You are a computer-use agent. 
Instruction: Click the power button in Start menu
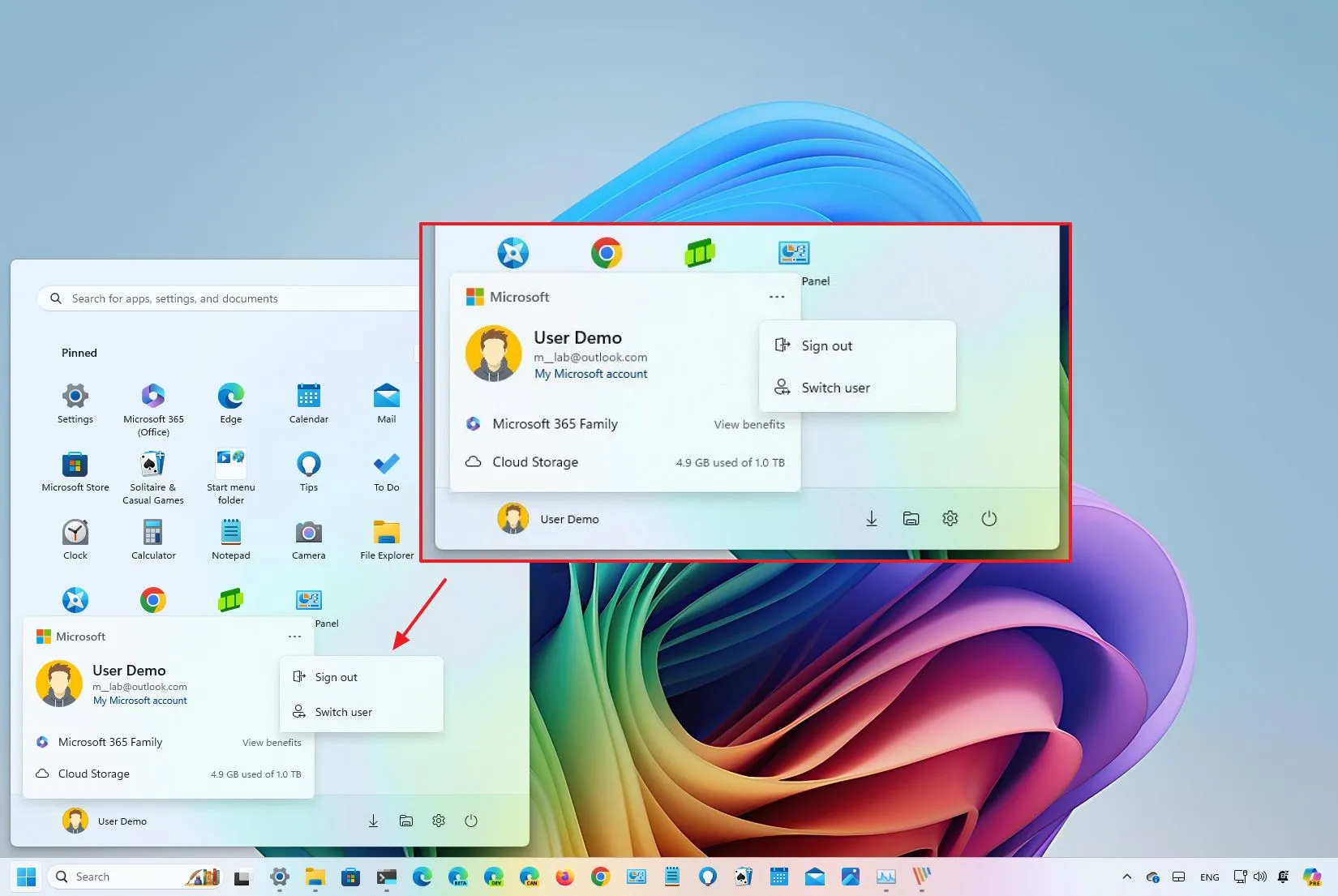(471, 821)
